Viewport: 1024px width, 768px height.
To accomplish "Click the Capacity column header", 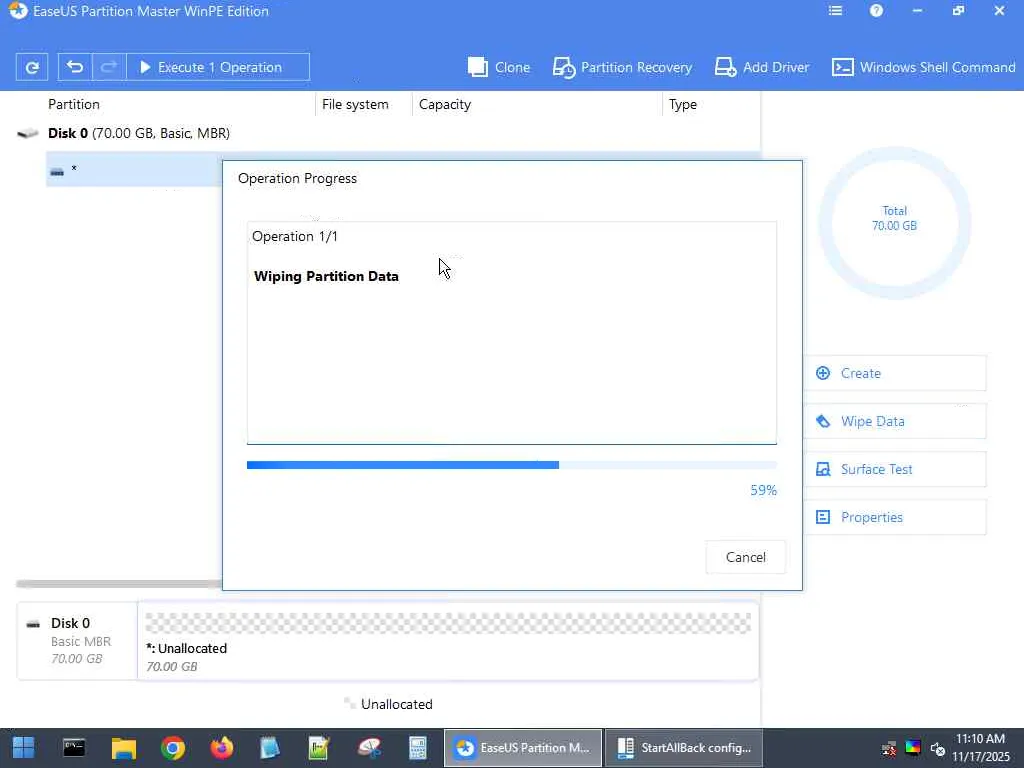I will 445,104.
